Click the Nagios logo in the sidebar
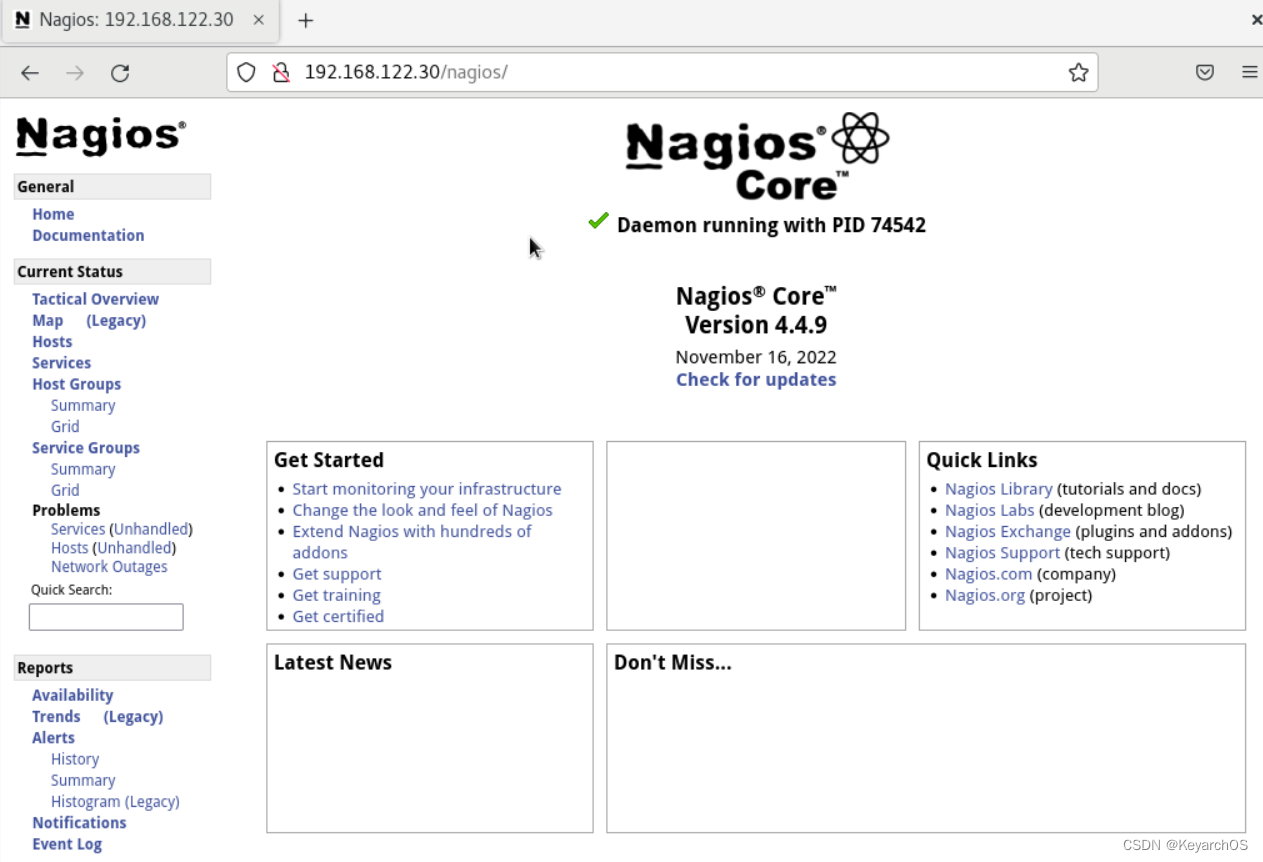 coord(99,135)
